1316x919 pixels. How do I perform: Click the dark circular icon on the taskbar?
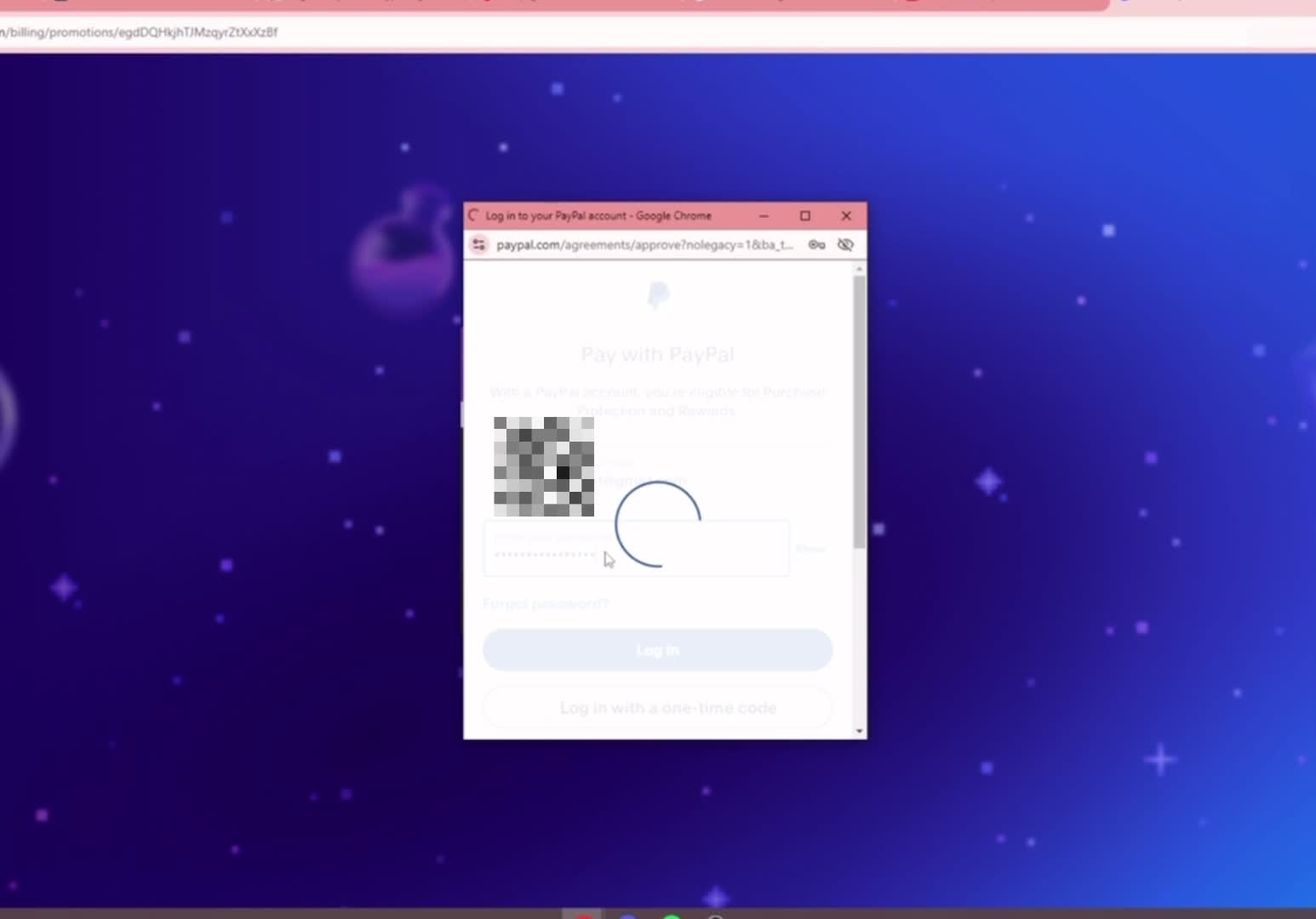tap(716, 916)
